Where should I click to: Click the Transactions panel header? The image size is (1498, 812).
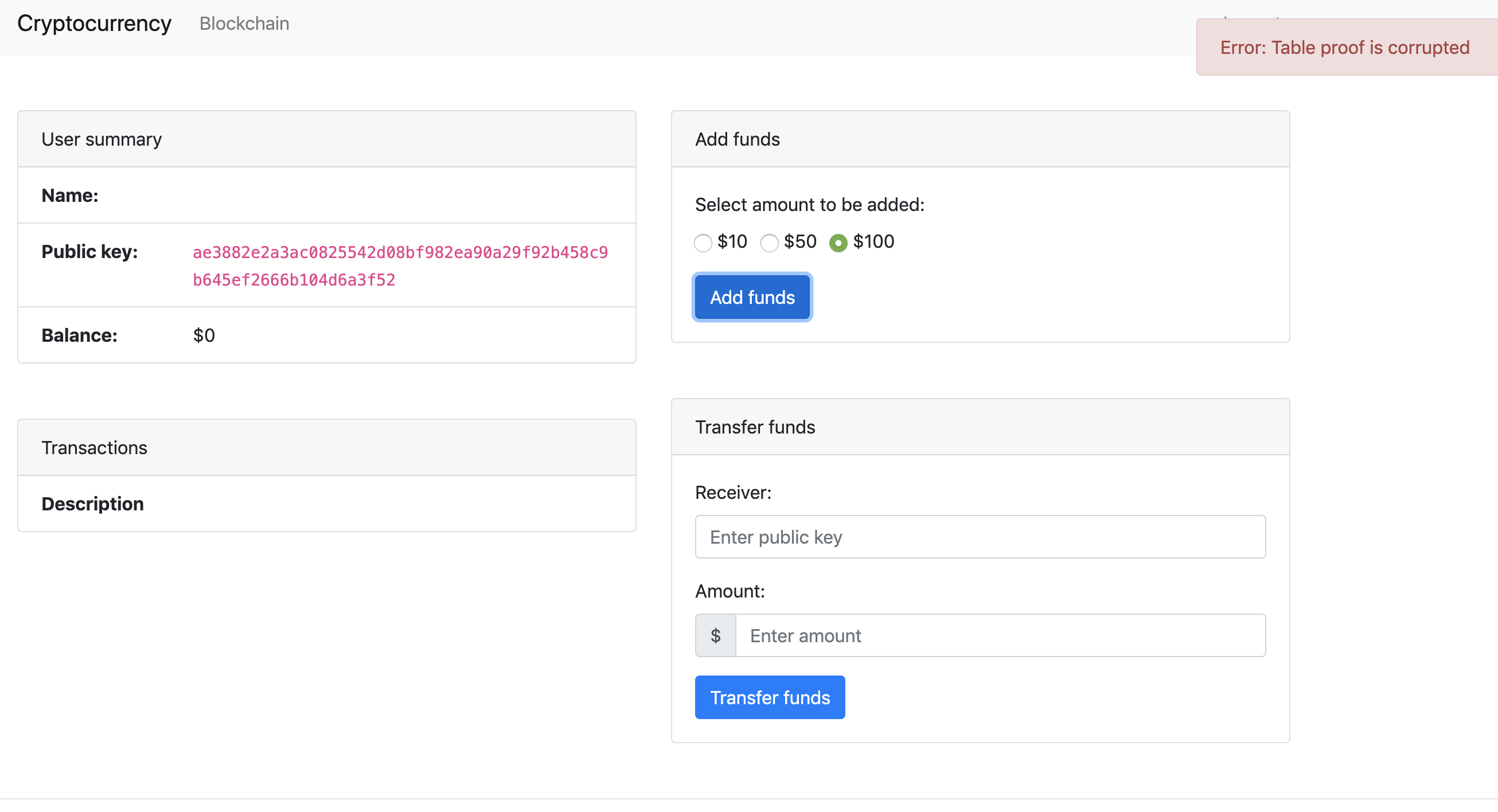point(94,447)
